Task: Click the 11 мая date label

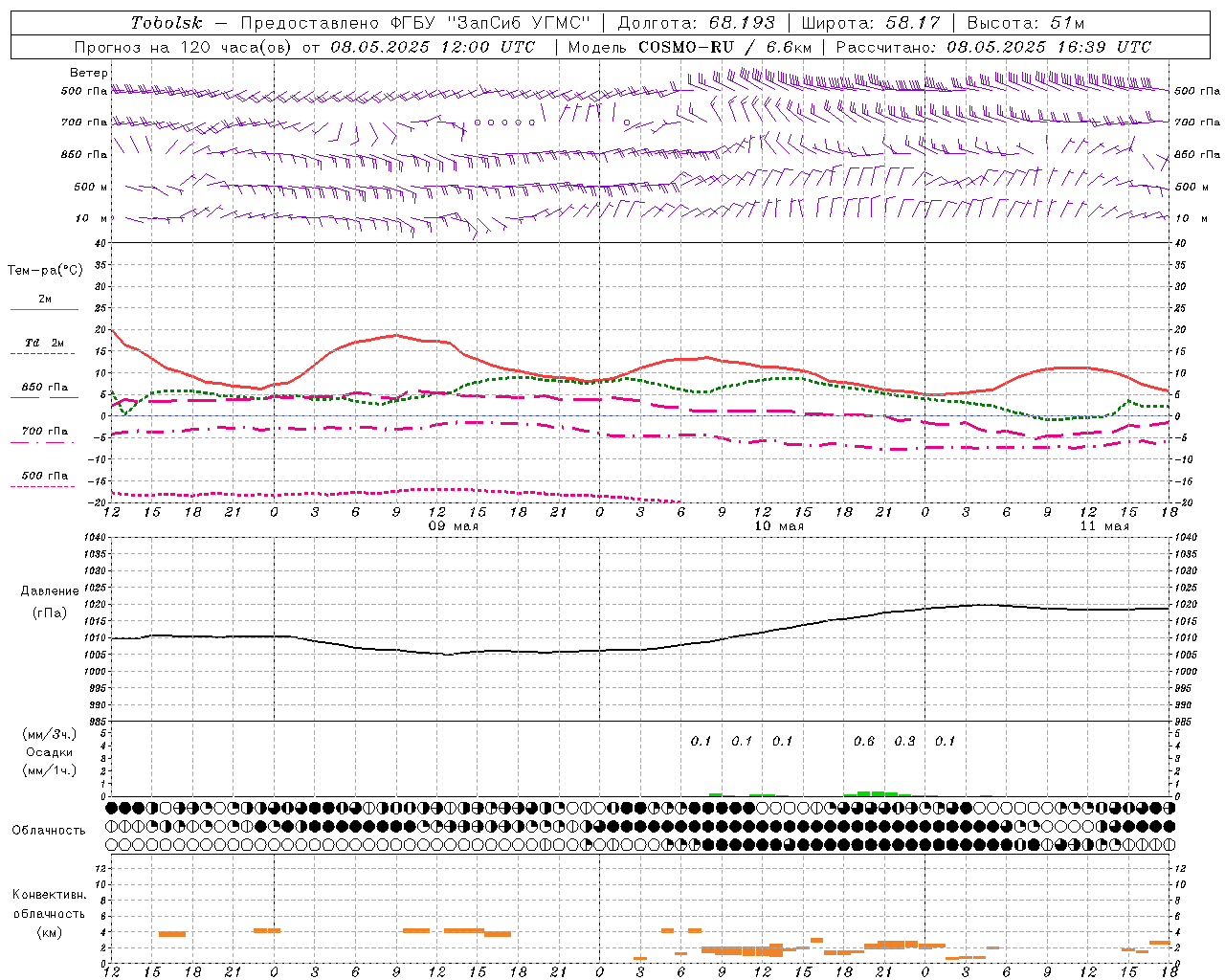Action: click(x=1104, y=526)
